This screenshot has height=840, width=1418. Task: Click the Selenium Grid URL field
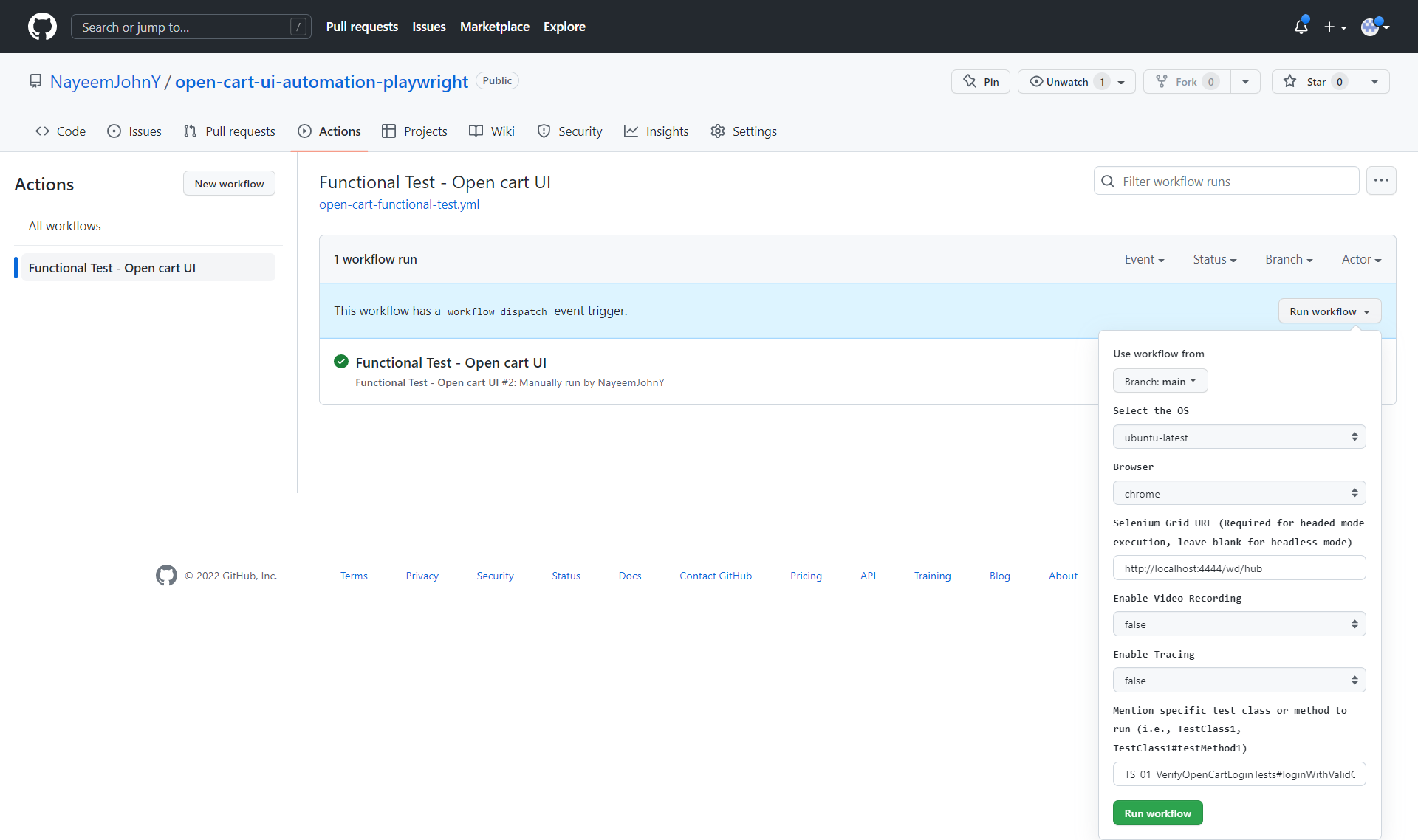pyautogui.click(x=1239, y=568)
